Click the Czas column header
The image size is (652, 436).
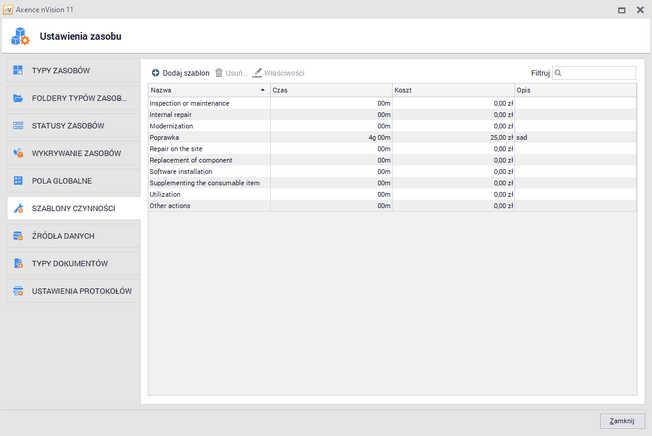[330, 89]
